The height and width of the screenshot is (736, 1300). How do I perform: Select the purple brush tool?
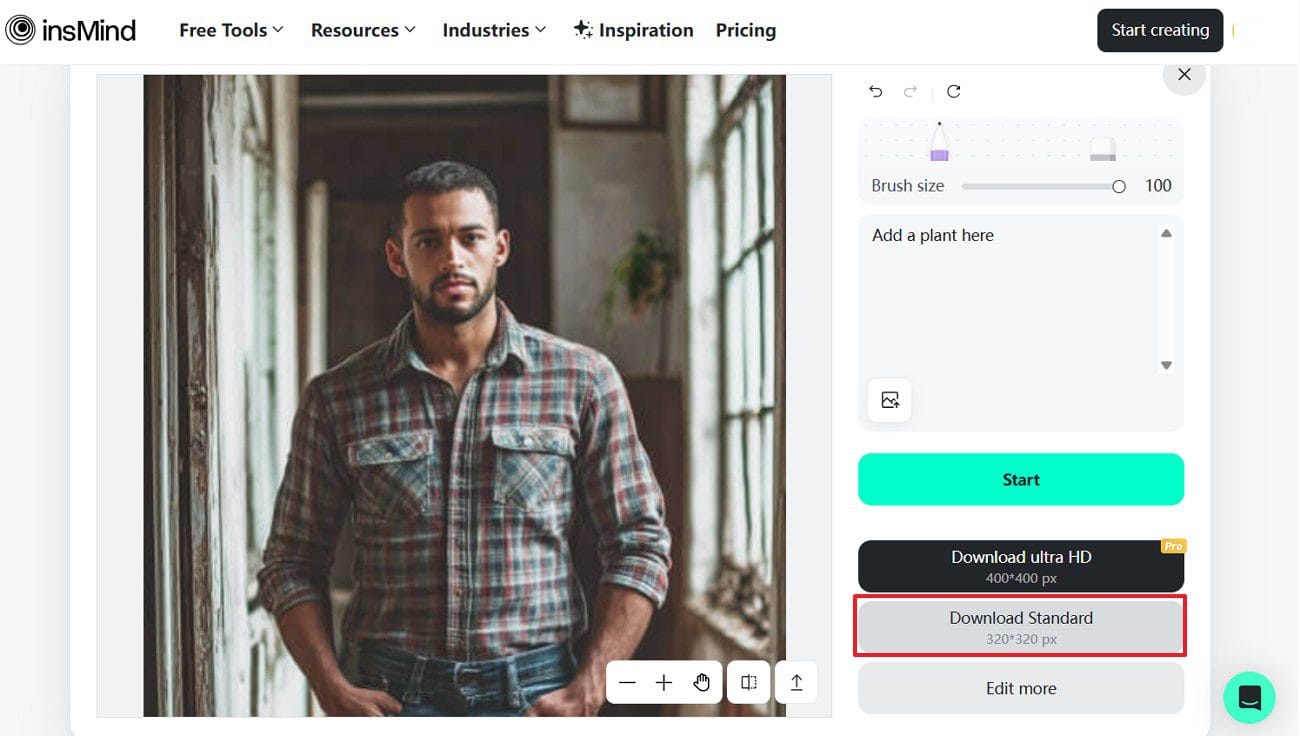(x=939, y=141)
